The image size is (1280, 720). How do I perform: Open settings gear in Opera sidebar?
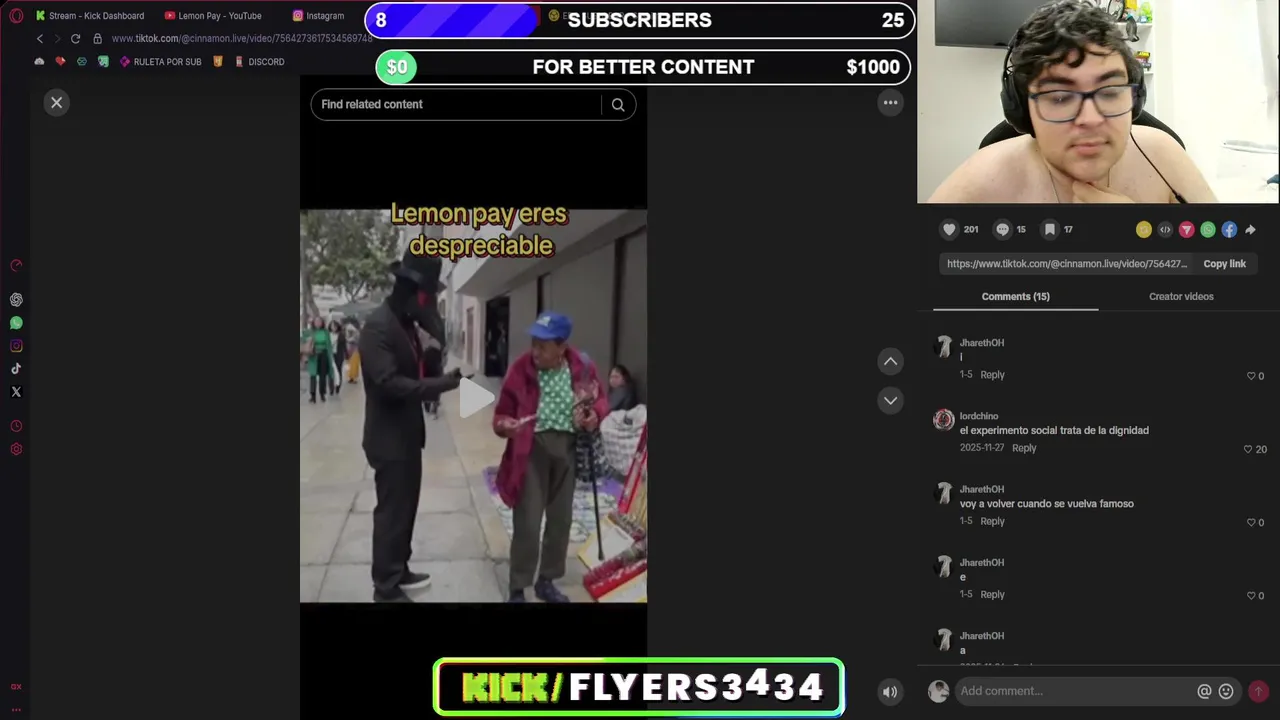pos(16,449)
